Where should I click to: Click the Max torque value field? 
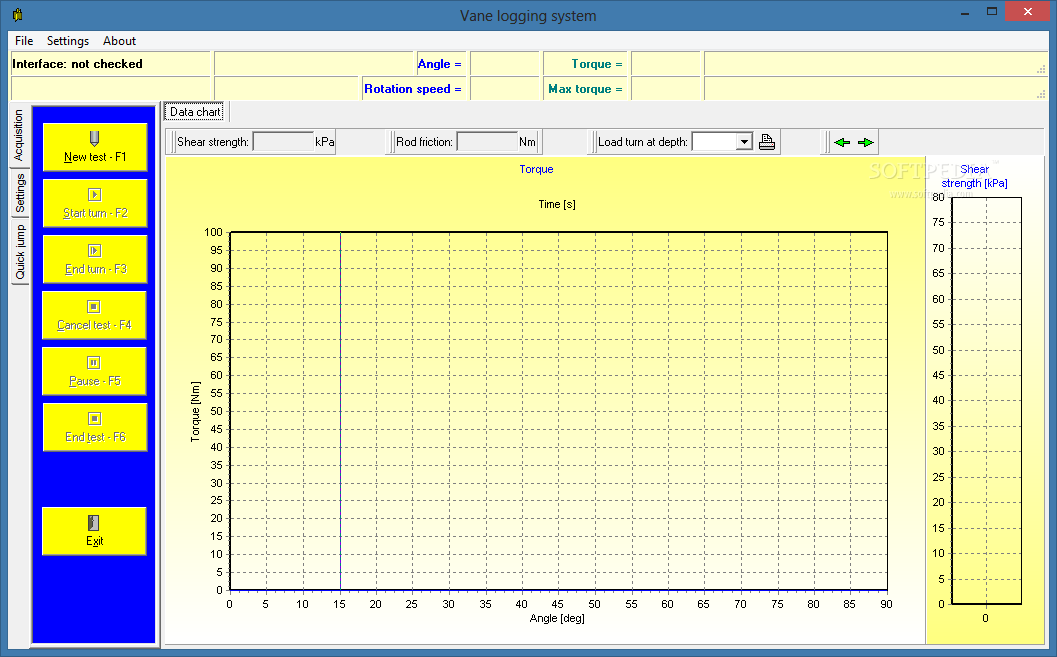[666, 89]
